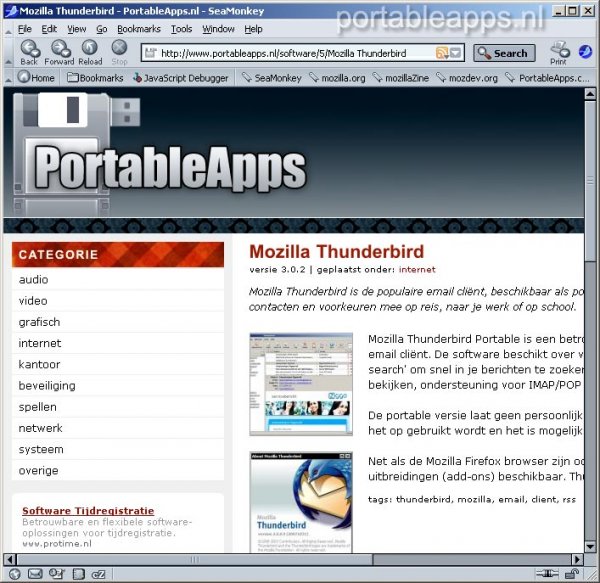Image resolution: width=600 pixels, height=583 pixels.
Task: Open the About Mozilla Thunderbird thumbnail
Action: 301,502
